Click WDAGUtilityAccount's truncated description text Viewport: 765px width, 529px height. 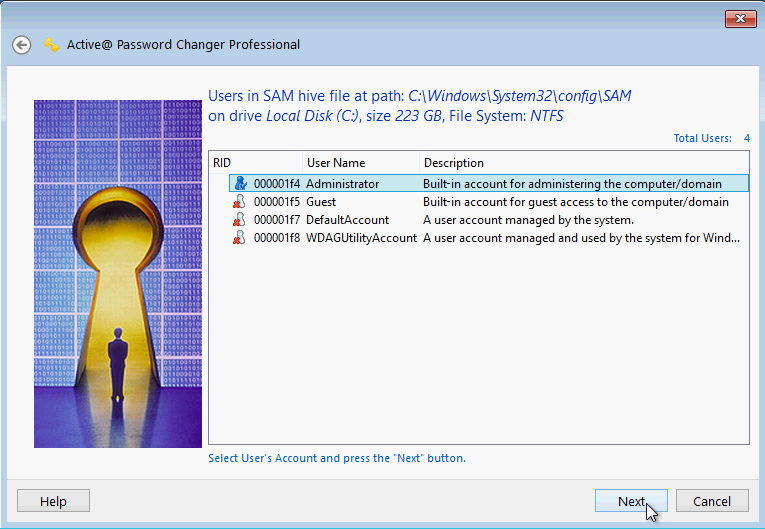tap(581, 238)
